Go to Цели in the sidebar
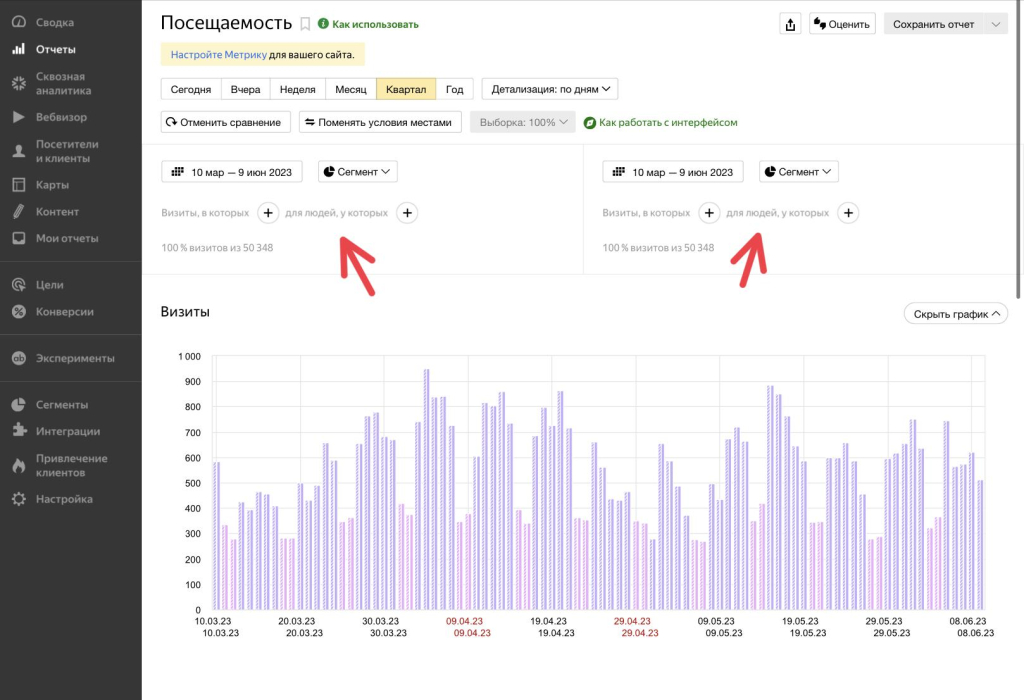Viewport: 1024px width, 700px height. 49,285
